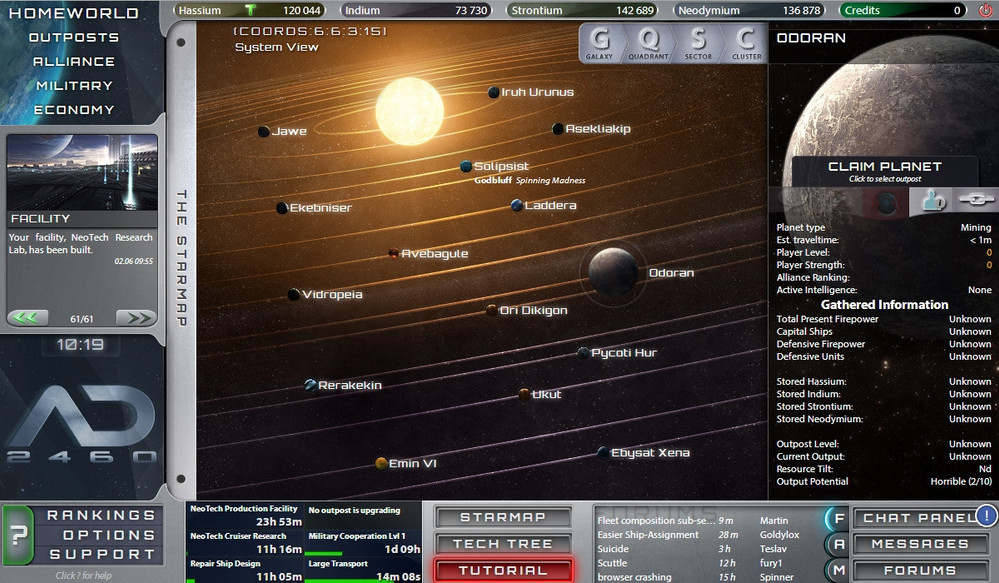Select the sun in the system view
999x583 pixels.
click(410, 111)
